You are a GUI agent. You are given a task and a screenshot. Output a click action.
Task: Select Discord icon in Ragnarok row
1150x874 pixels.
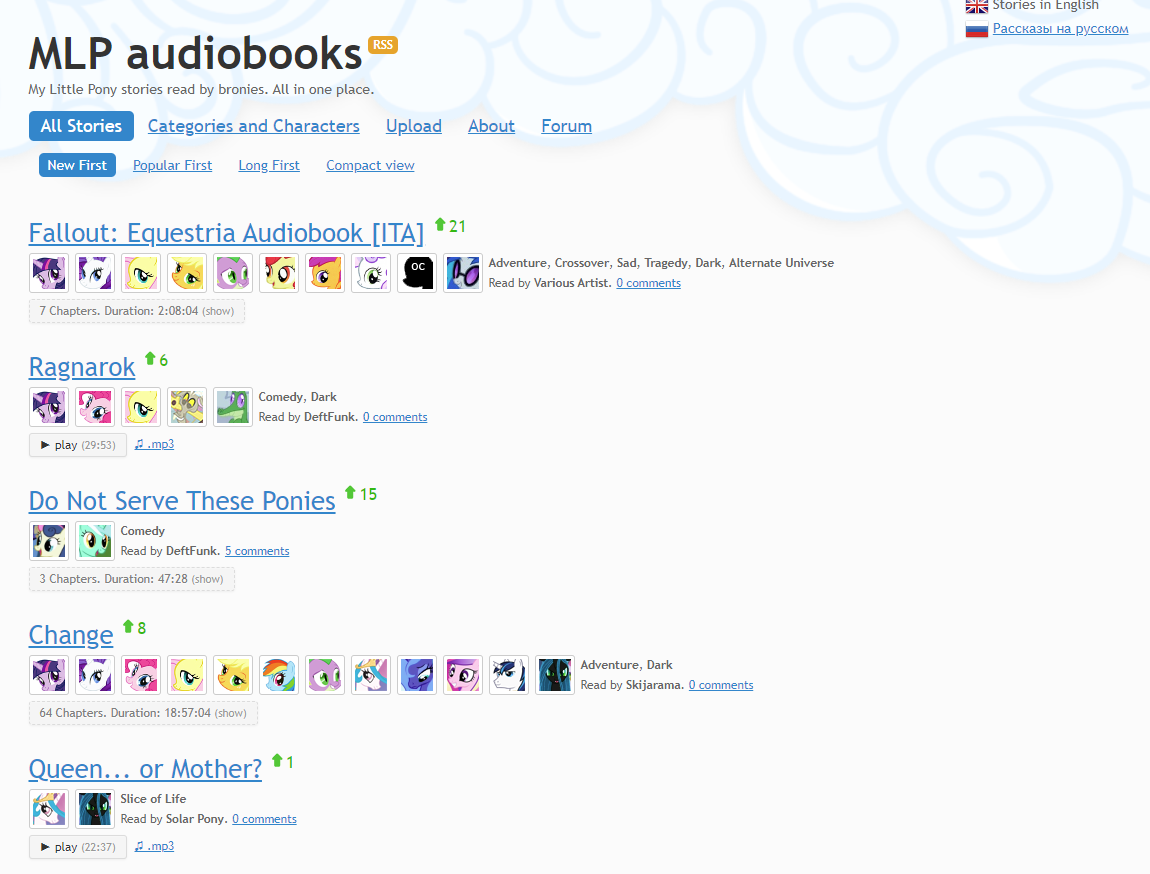[x=187, y=407]
